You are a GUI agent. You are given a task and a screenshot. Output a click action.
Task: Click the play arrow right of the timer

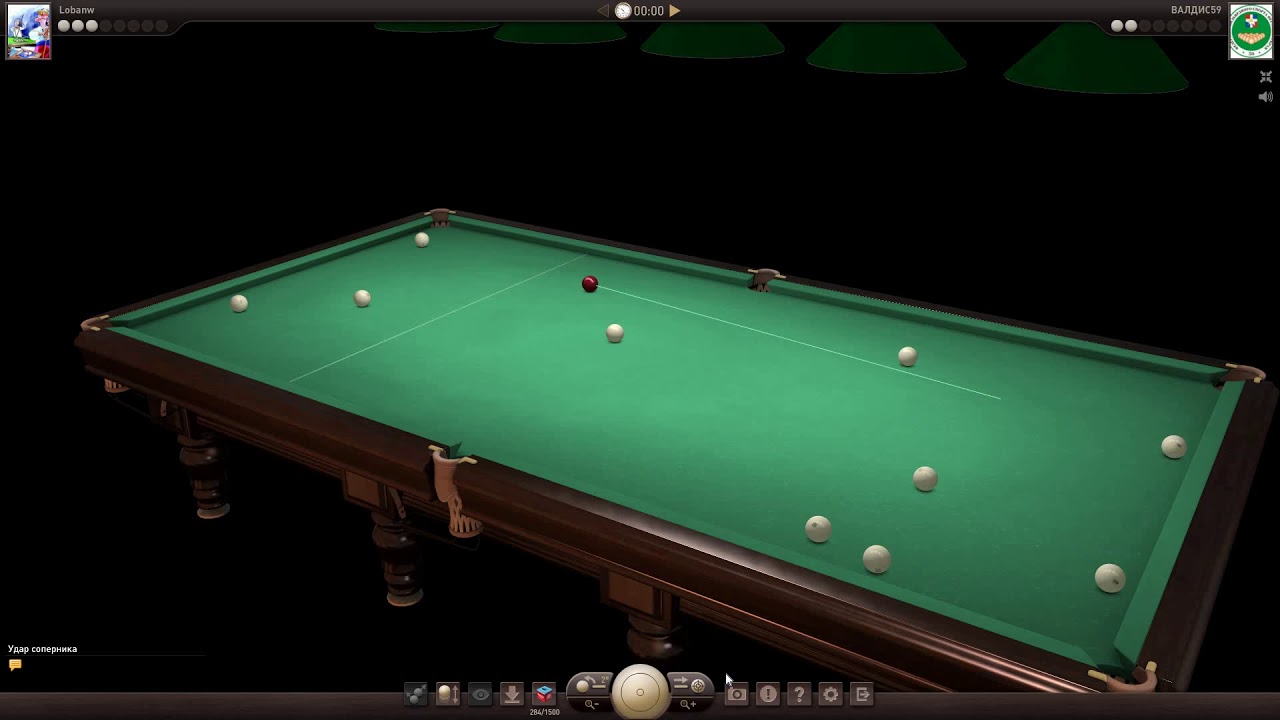tap(675, 11)
